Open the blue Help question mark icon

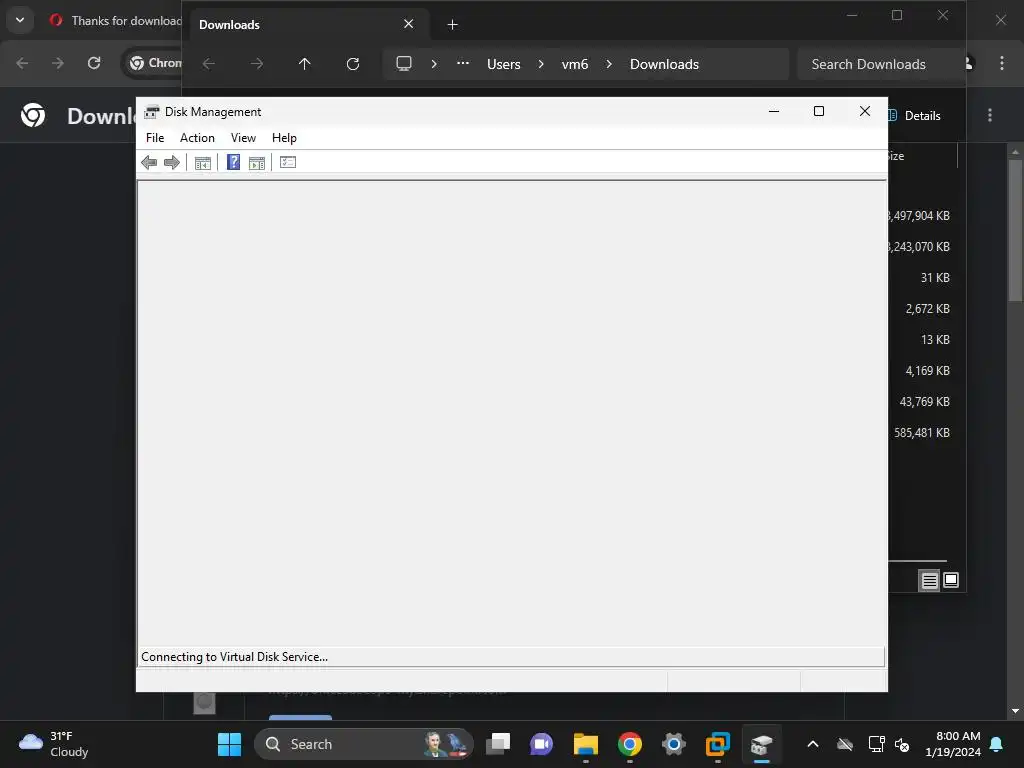tap(233, 162)
